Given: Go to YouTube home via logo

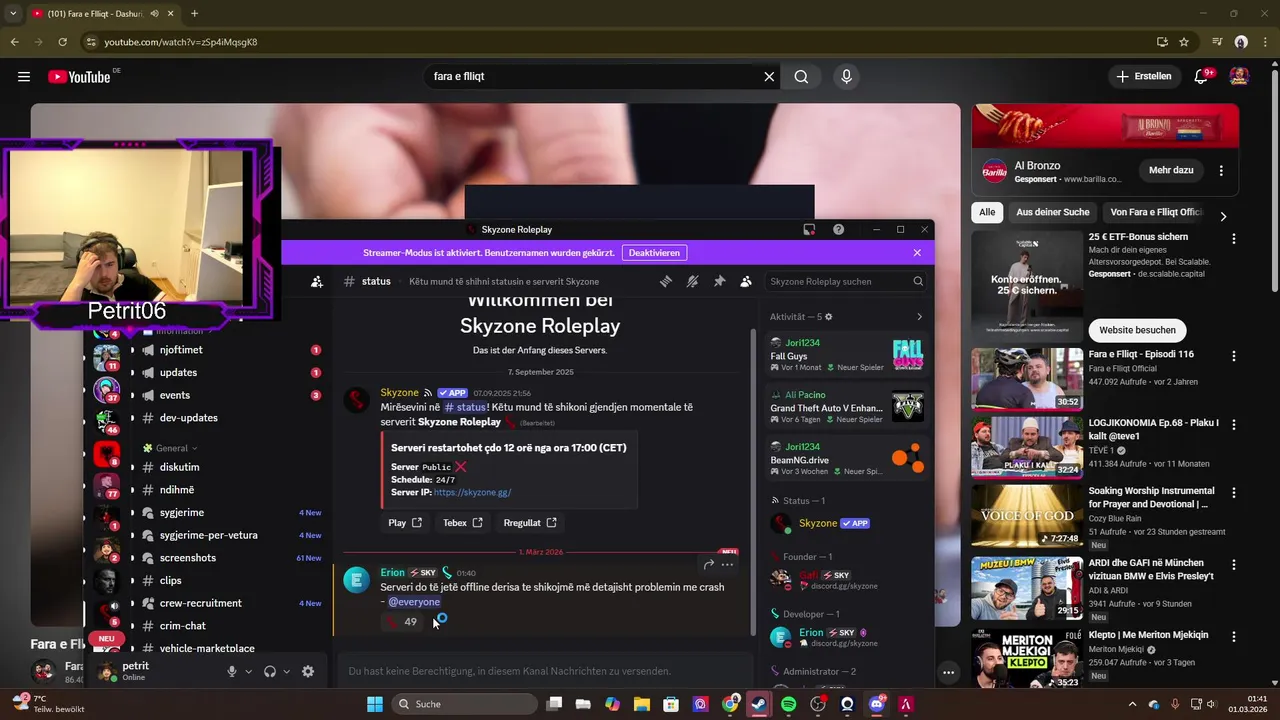Looking at the screenshot, I should pyautogui.click(x=79, y=77).
